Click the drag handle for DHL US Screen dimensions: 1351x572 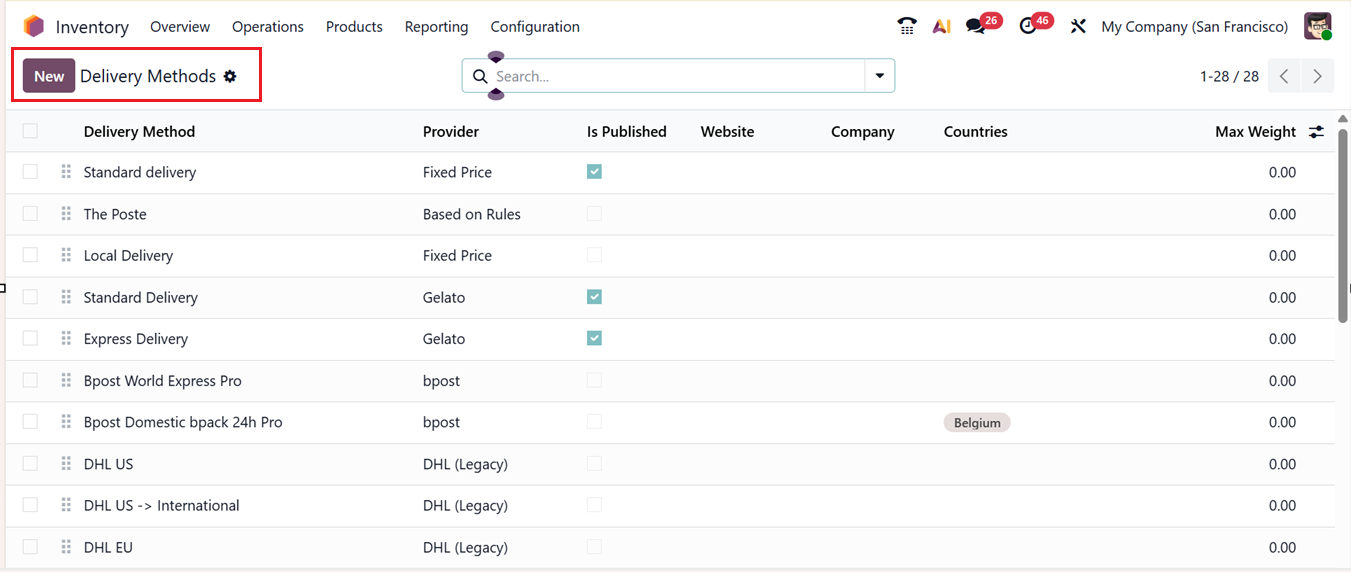point(66,464)
